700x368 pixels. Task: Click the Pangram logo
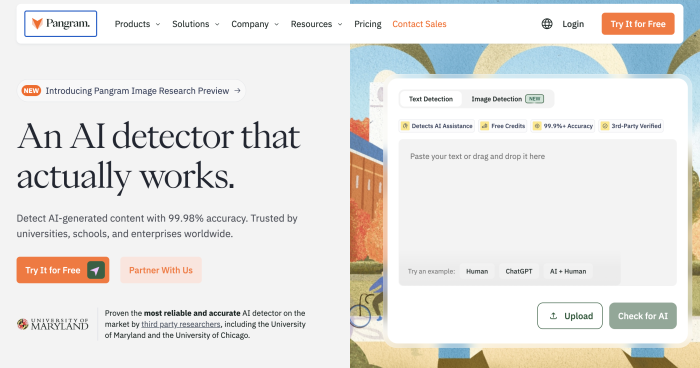click(x=61, y=24)
